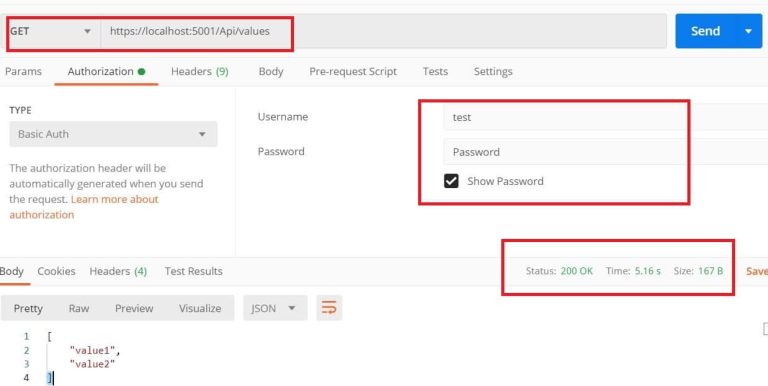768x386 pixels.
Task: Click the 167 B size value
Action: pos(711,271)
